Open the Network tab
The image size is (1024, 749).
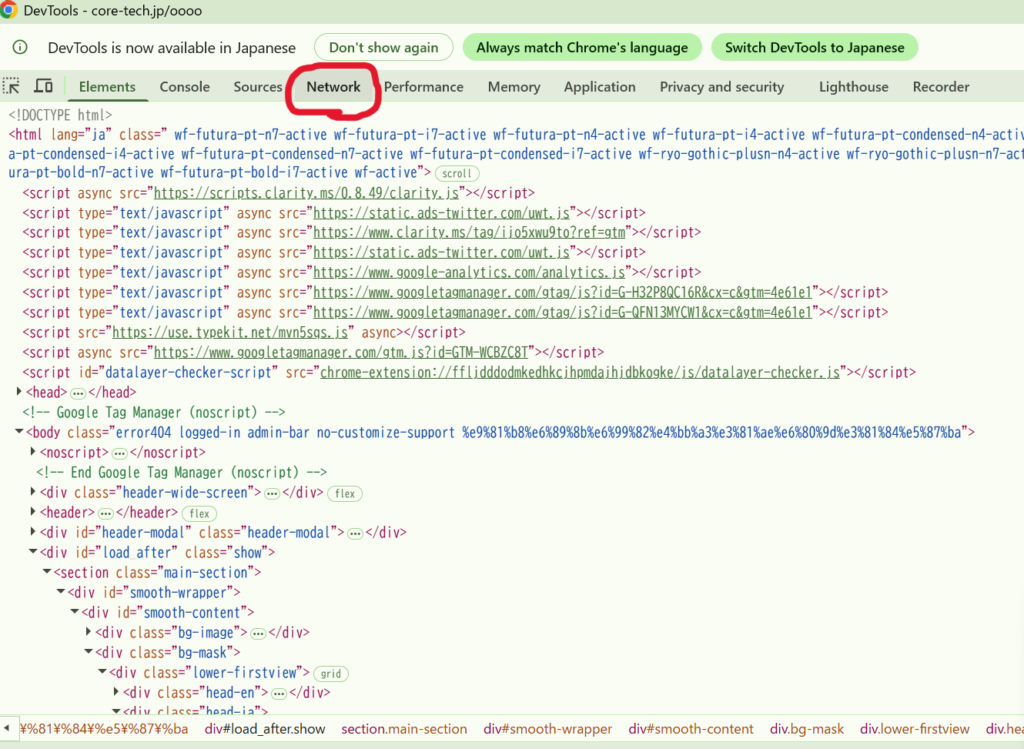333,87
